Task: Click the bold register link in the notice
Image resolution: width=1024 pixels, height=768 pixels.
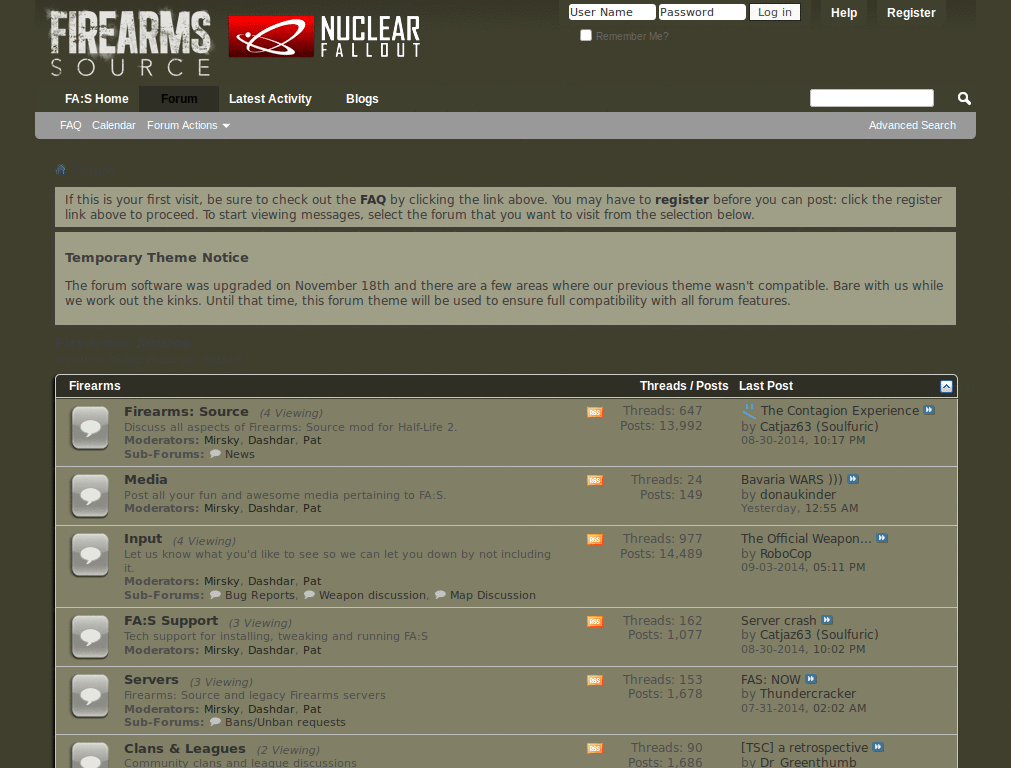Action: (x=682, y=200)
